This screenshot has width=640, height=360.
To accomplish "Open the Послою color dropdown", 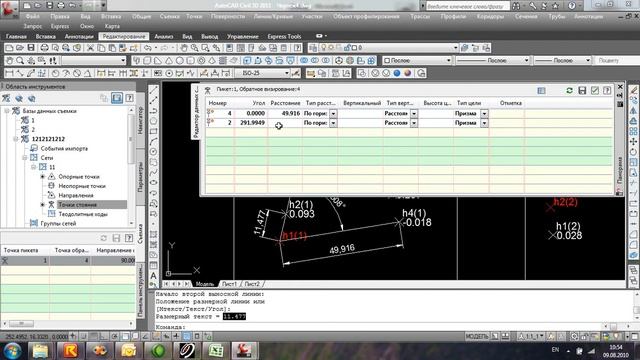I will tap(448, 61).
